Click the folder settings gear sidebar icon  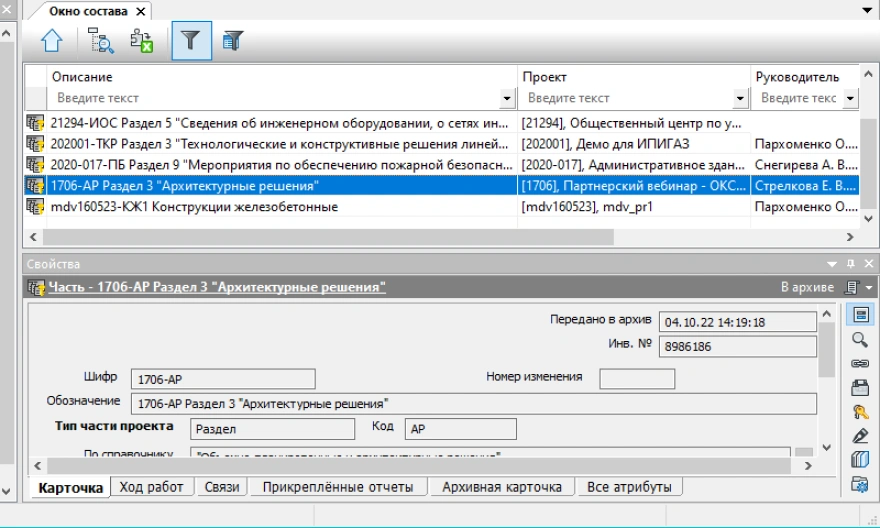pyautogui.click(x=859, y=484)
